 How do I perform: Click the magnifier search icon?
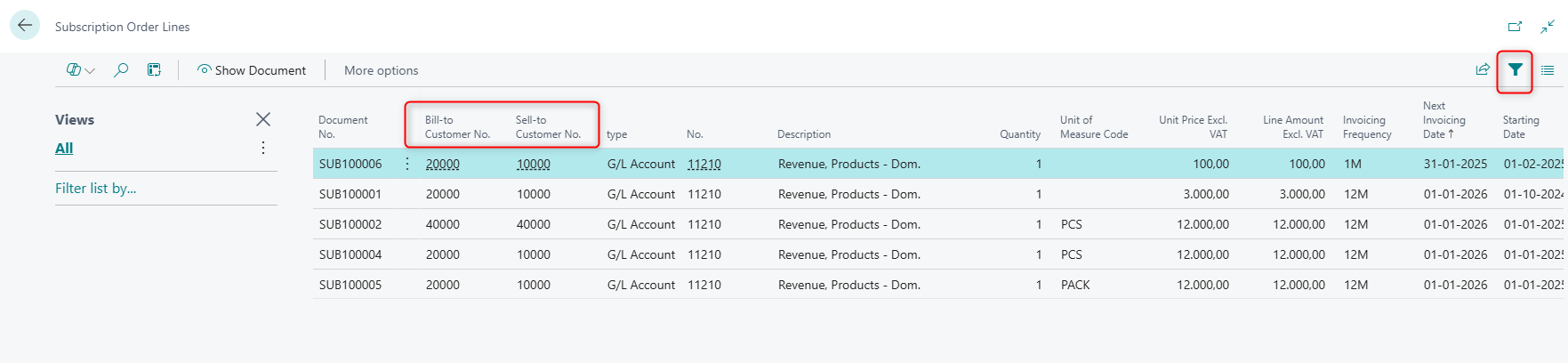coord(121,70)
